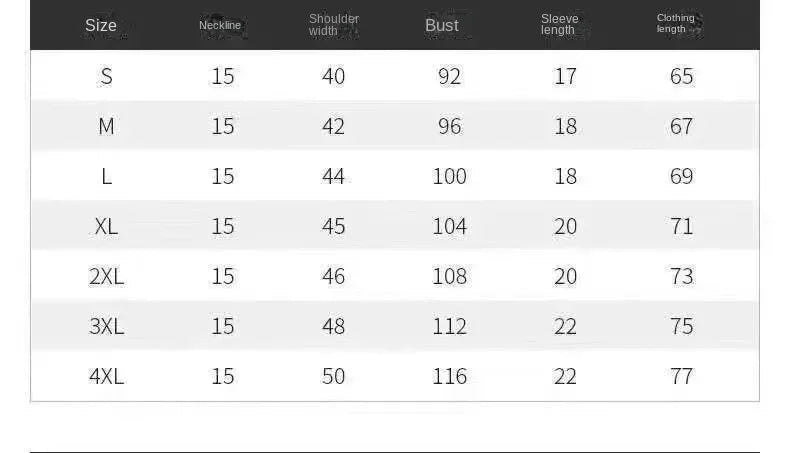Click the M size row label
Viewport: 790px width, 453px height.
pos(106,126)
